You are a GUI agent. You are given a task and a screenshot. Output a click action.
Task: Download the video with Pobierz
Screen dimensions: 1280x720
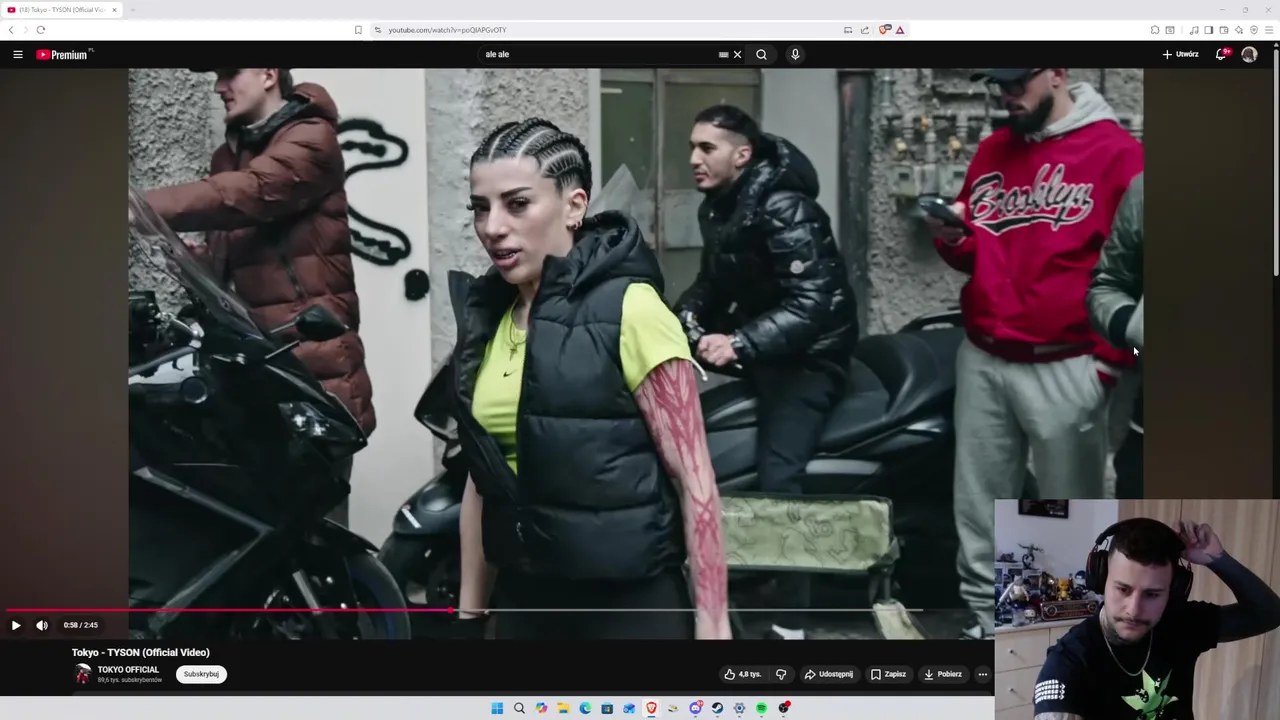(x=943, y=674)
